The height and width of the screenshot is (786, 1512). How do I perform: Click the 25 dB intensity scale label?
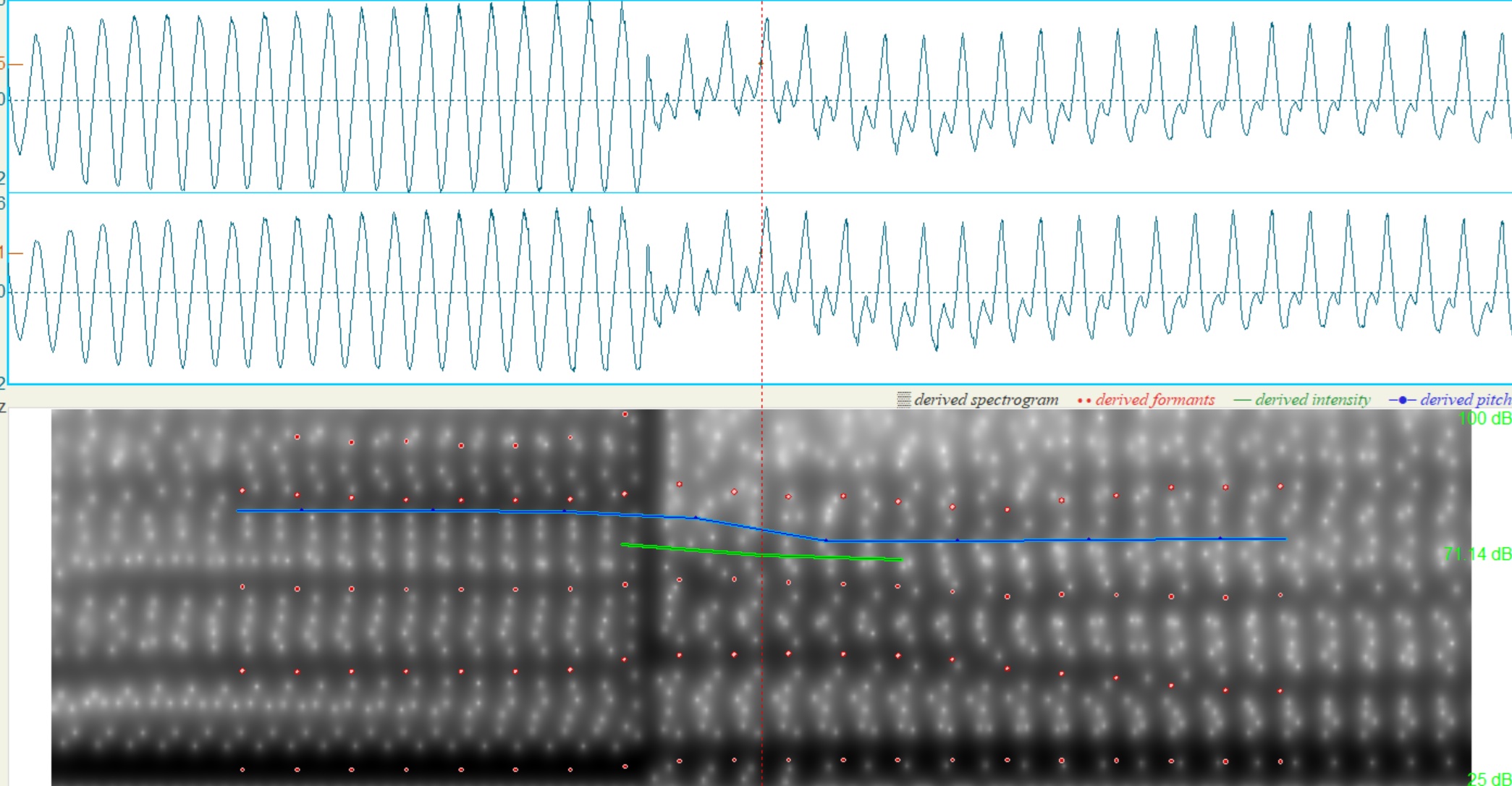[1490, 779]
